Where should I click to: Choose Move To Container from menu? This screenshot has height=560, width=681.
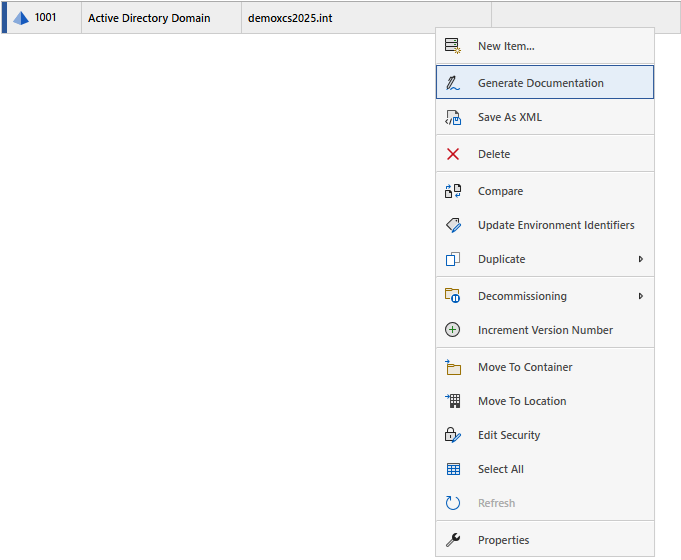(525, 367)
